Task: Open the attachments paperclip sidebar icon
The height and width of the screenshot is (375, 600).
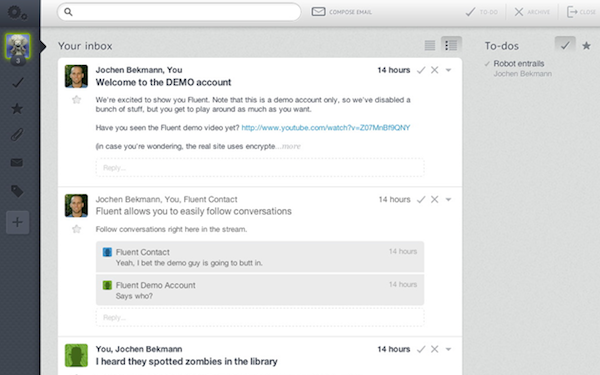Action: coord(17,135)
